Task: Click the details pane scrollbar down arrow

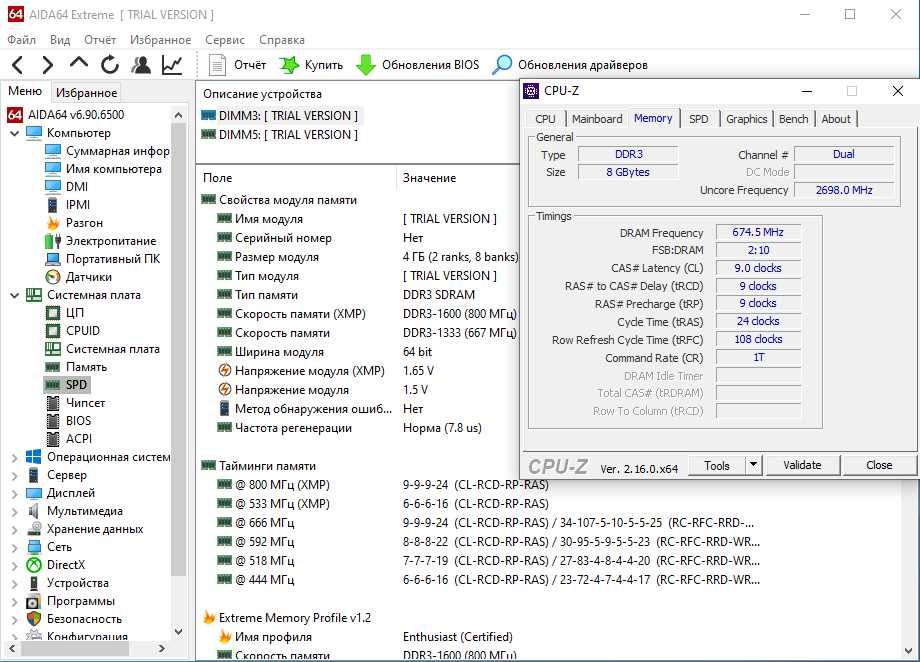Action: [x=909, y=651]
